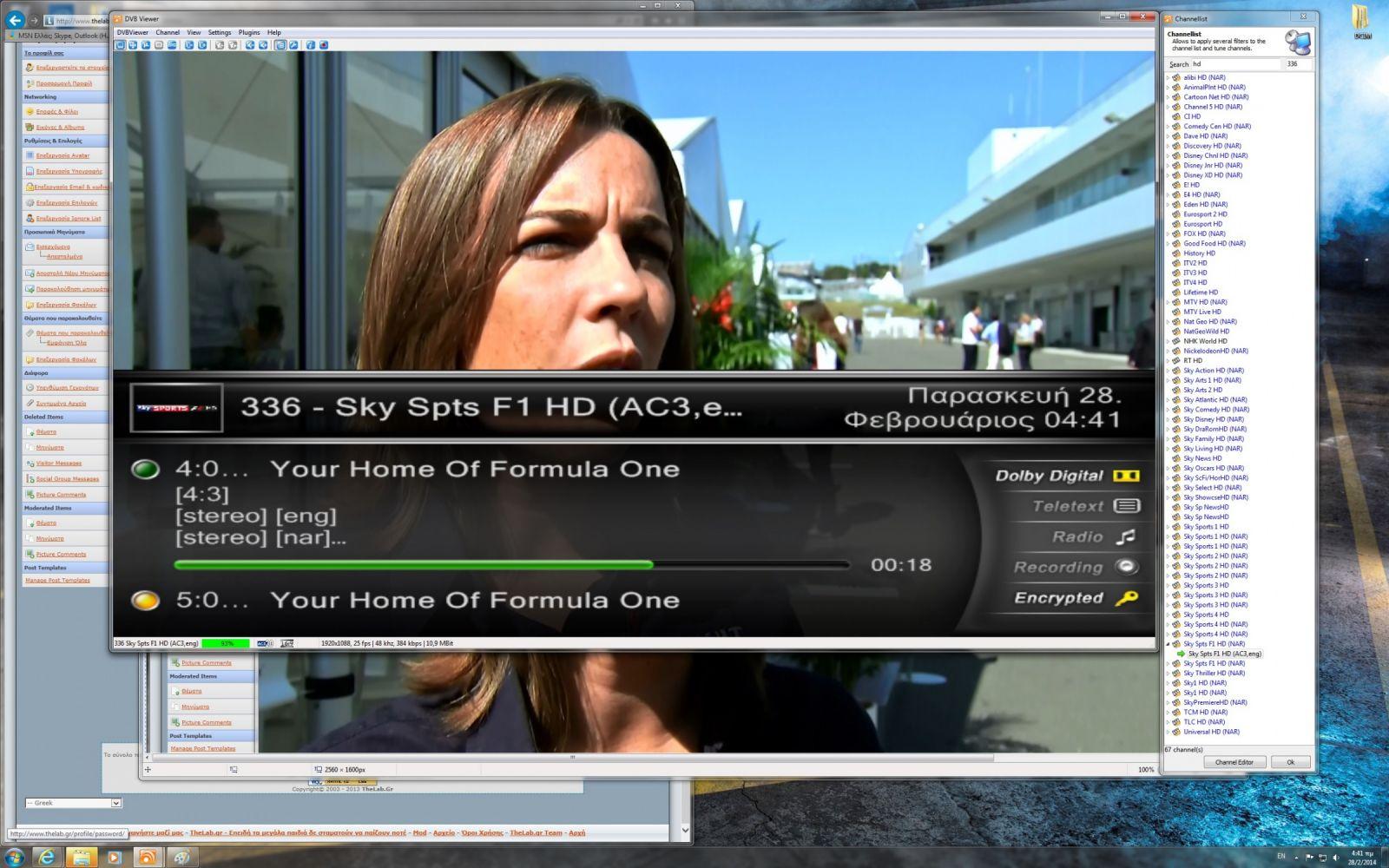Click the orange DVBViewer taskbar icon

pos(148,858)
